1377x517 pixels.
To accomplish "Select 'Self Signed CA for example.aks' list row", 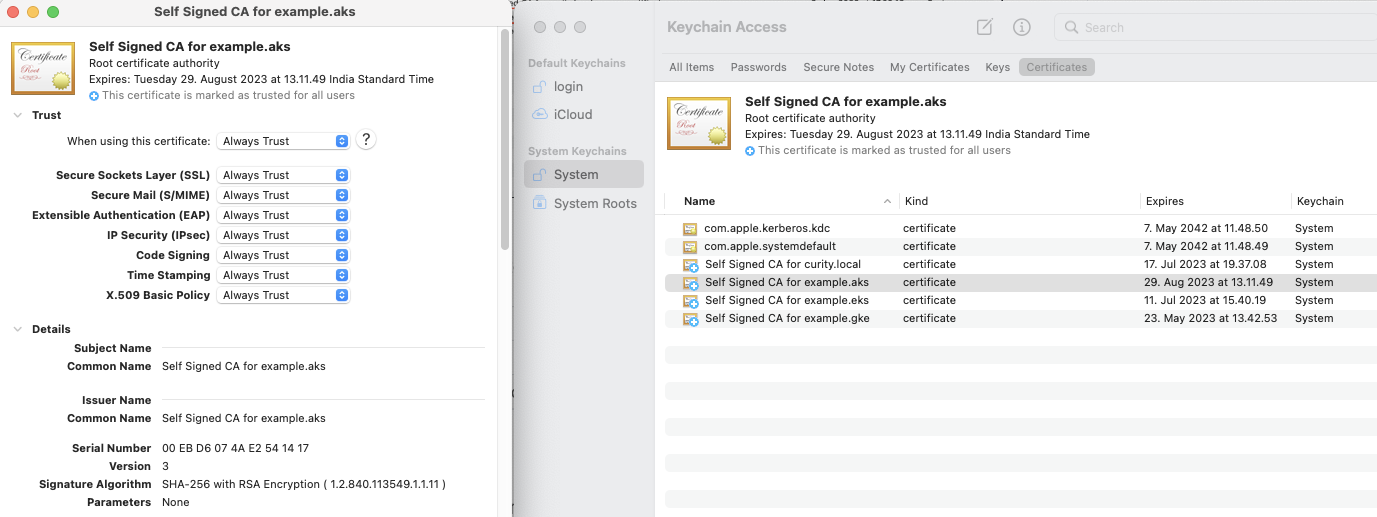I will (1021, 283).
